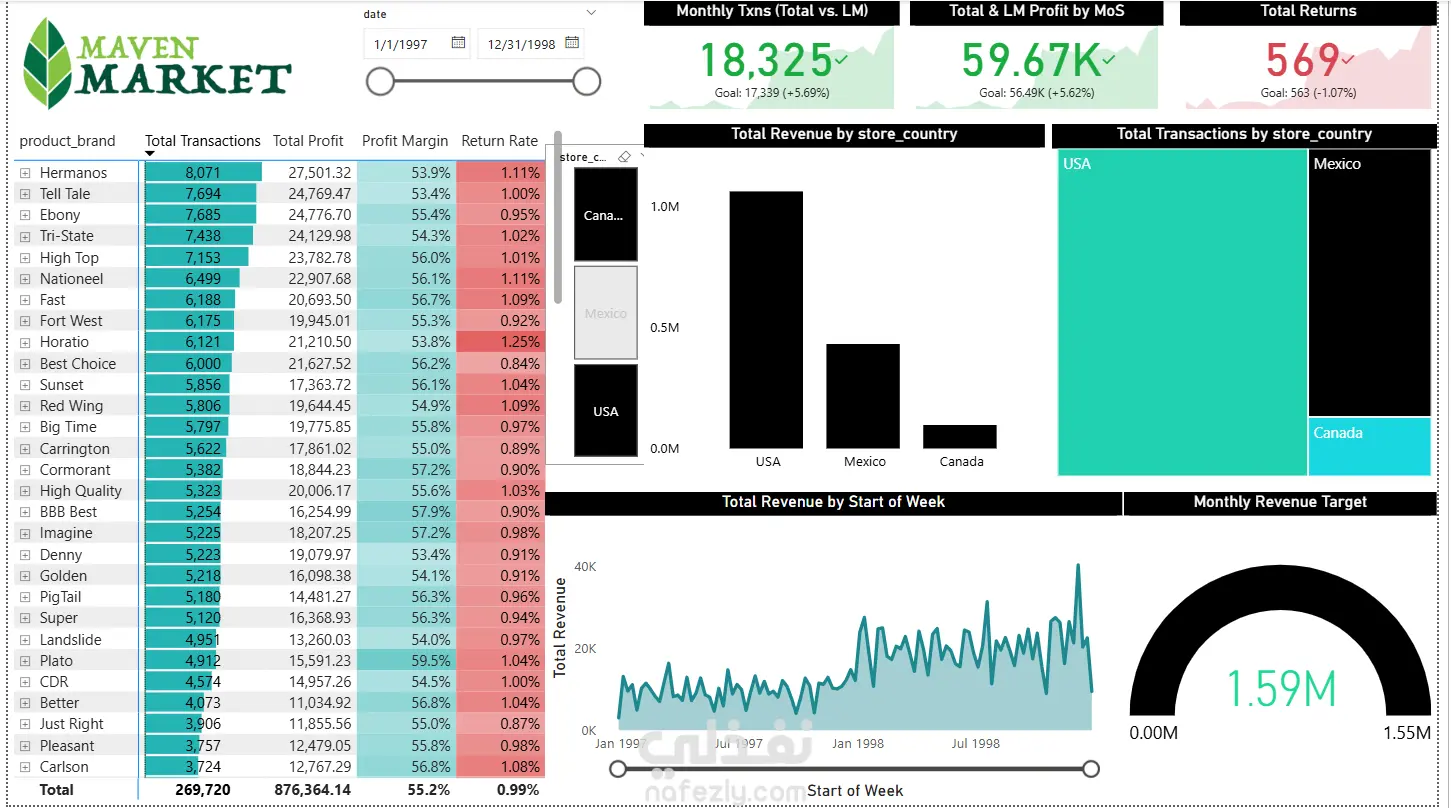This screenshot has width=1451, height=808.
Task: Toggle the USA slicer tile
Action: (x=606, y=411)
